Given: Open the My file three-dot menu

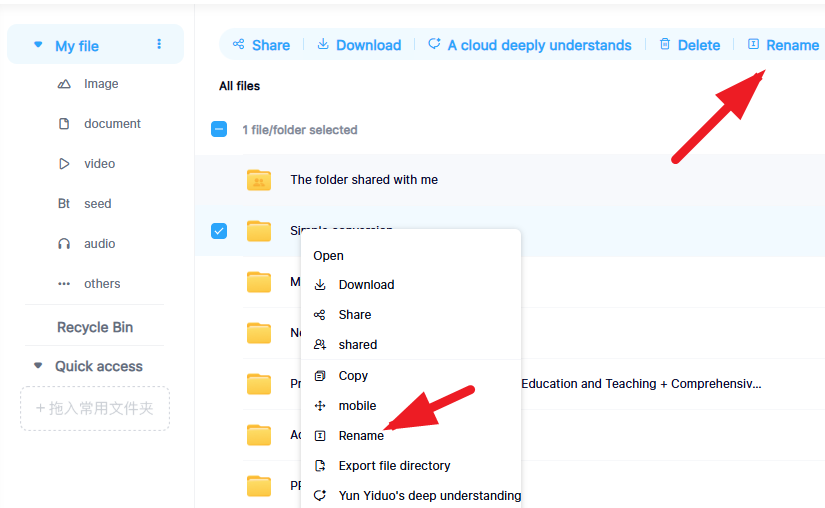Looking at the screenshot, I should click(x=159, y=44).
